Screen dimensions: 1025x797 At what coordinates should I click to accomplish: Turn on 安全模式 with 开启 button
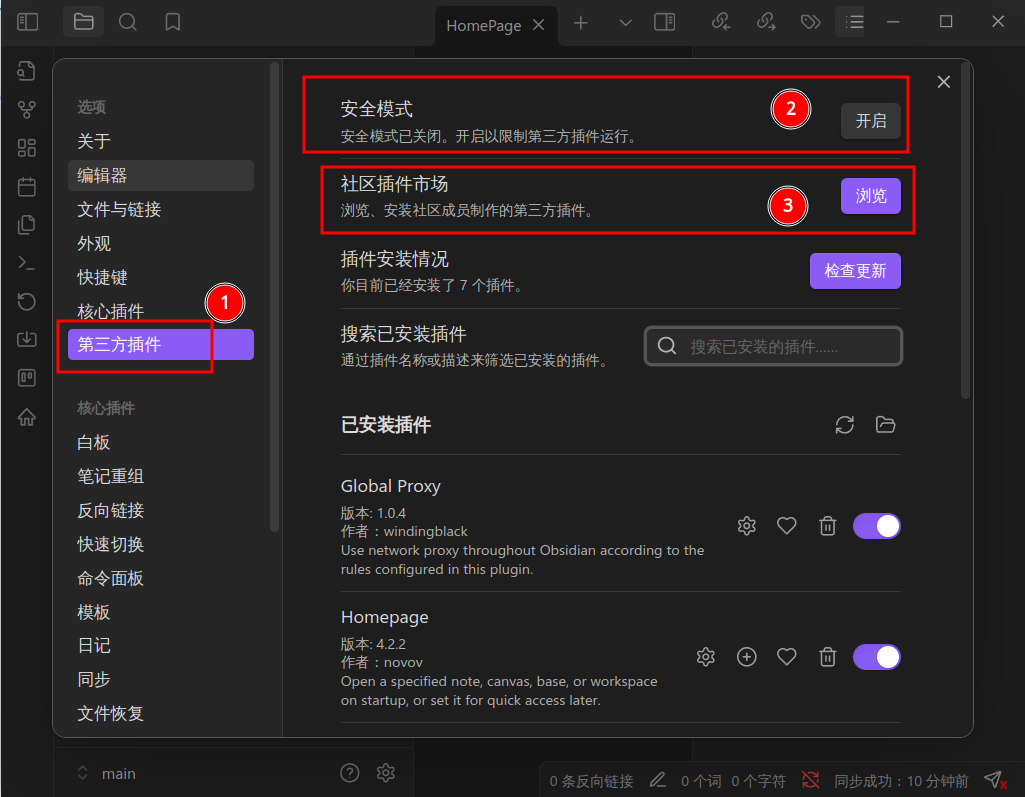(871, 121)
